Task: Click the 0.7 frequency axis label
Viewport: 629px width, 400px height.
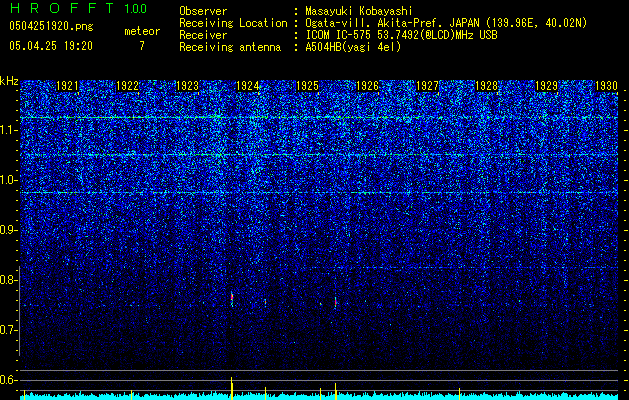Action: click(9, 330)
